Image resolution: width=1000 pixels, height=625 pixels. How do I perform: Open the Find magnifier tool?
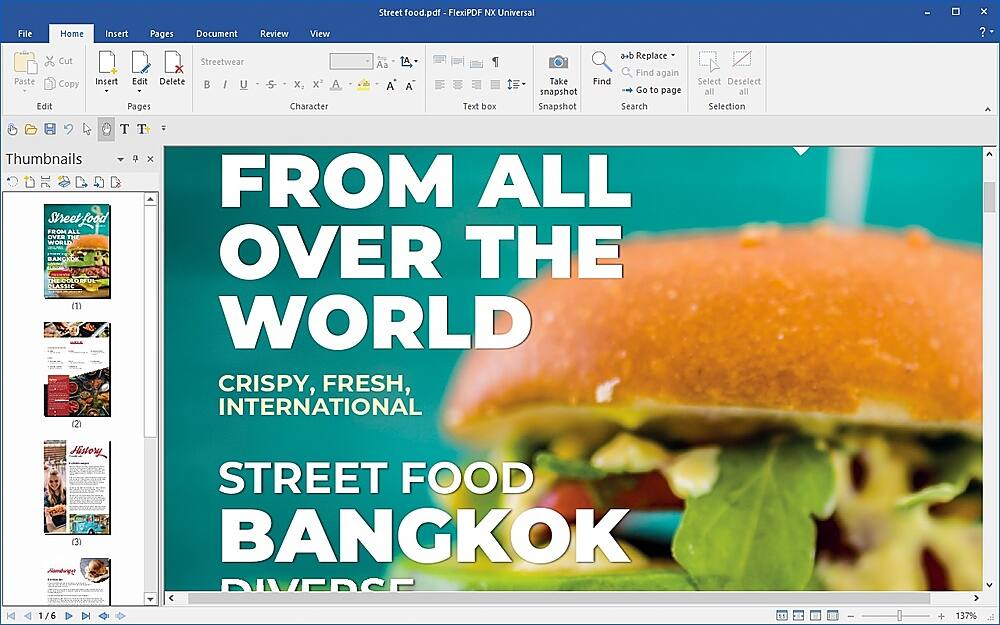point(601,61)
